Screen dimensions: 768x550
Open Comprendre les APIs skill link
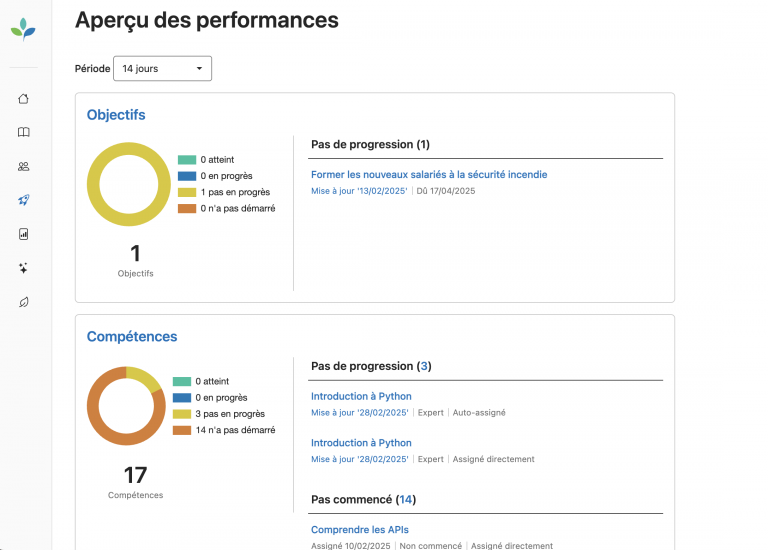click(x=360, y=529)
